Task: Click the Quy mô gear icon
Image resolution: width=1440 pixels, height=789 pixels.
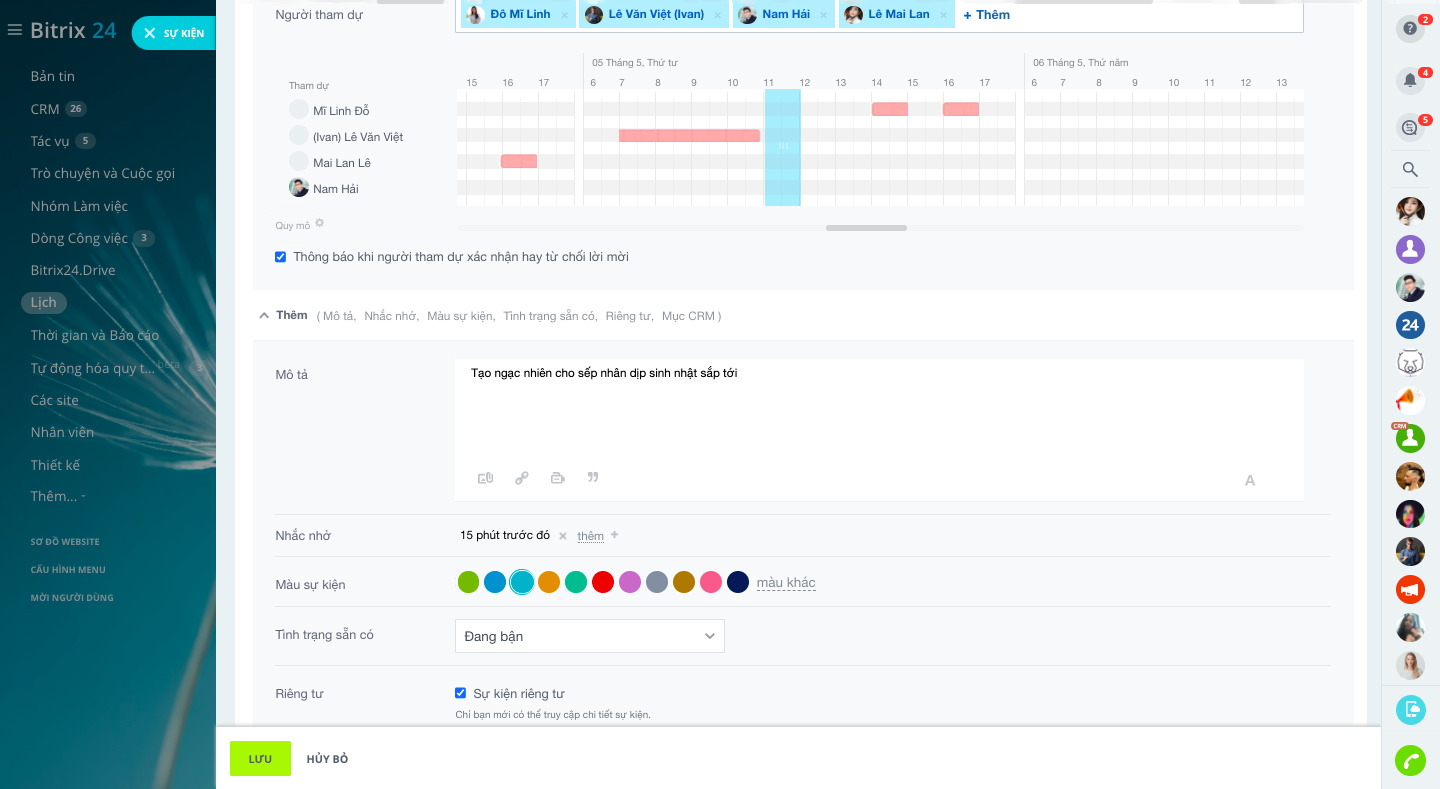Action: pyautogui.click(x=320, y=224)
